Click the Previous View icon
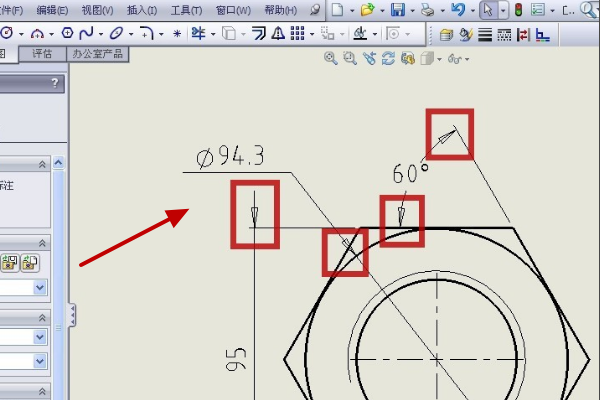This screenshot has width=600, height=400. coord(369,59)
